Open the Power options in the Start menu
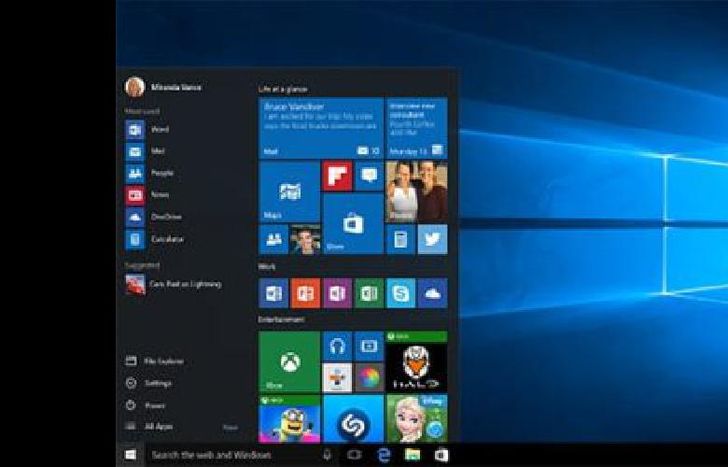728x467 pixels. (145, 406)
